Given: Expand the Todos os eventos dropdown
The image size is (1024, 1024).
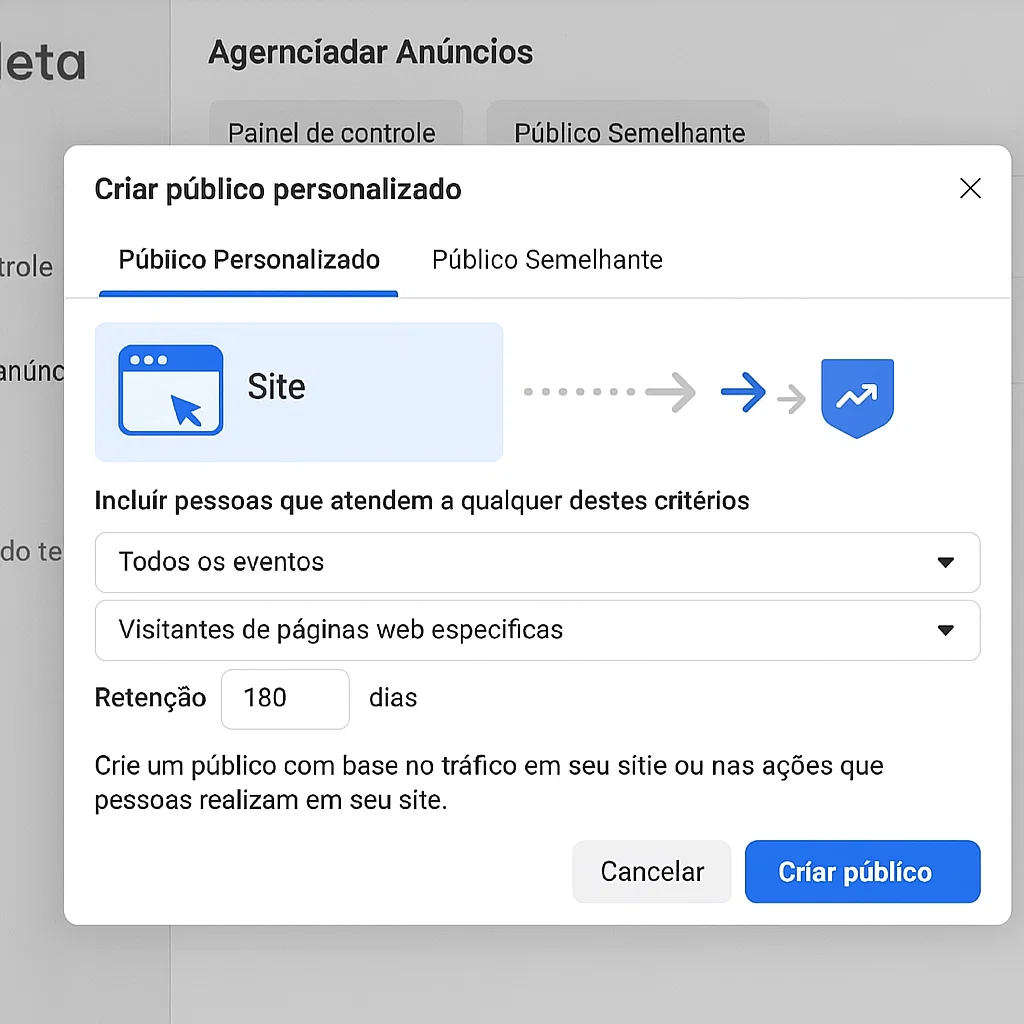Looking at the screenshot, I should pos(537,562).
